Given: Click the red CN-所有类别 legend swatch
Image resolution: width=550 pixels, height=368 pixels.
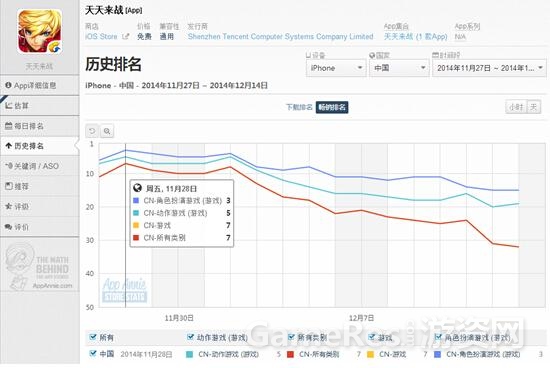Looking at the screenshot, I should coord(290,354).
